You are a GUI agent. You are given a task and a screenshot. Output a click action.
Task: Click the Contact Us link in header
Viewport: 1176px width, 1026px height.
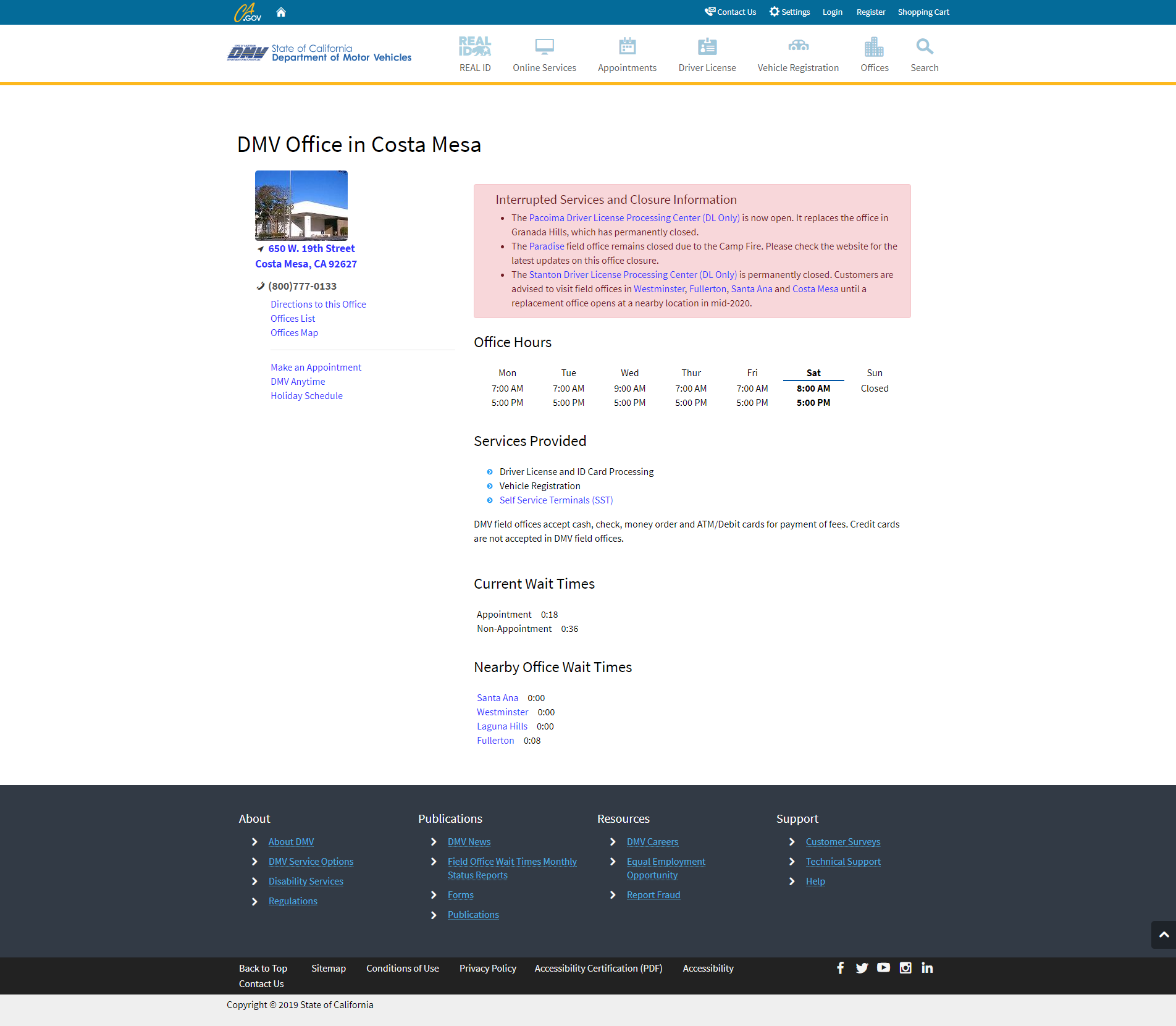731,12
